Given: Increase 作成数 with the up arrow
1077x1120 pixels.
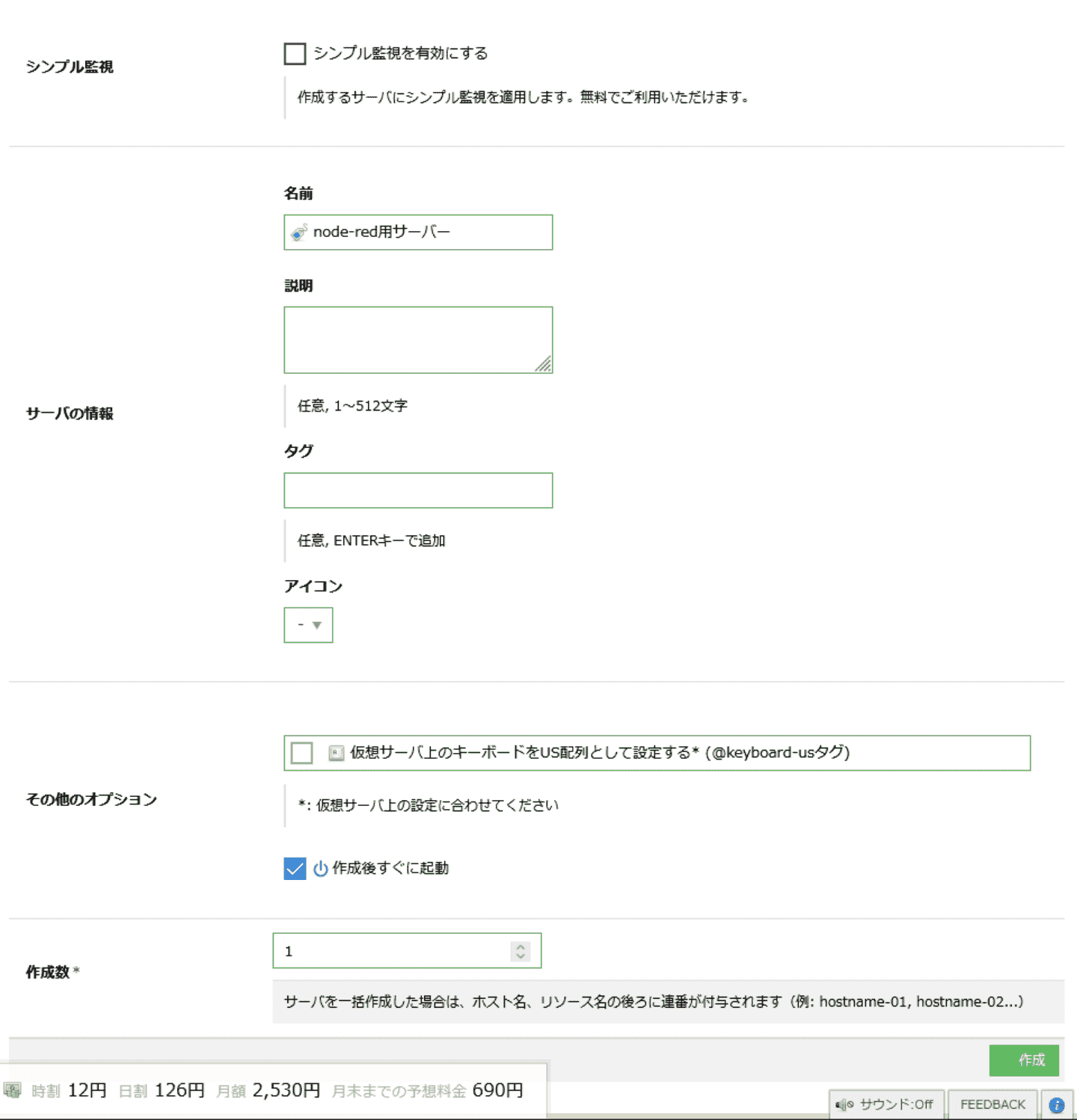Looking at the screenshot, I should (521, 946).
